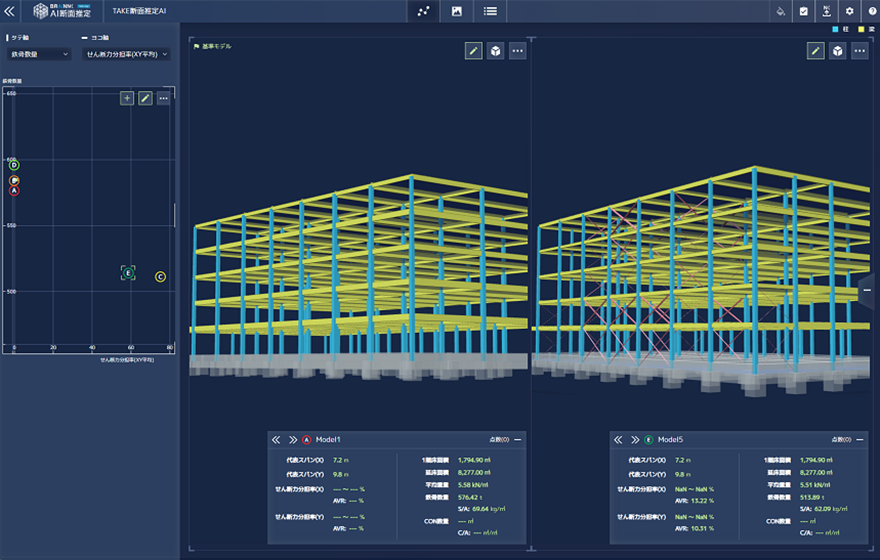Collapse the left sidebar with double-chevron icon

click(9, 11)
